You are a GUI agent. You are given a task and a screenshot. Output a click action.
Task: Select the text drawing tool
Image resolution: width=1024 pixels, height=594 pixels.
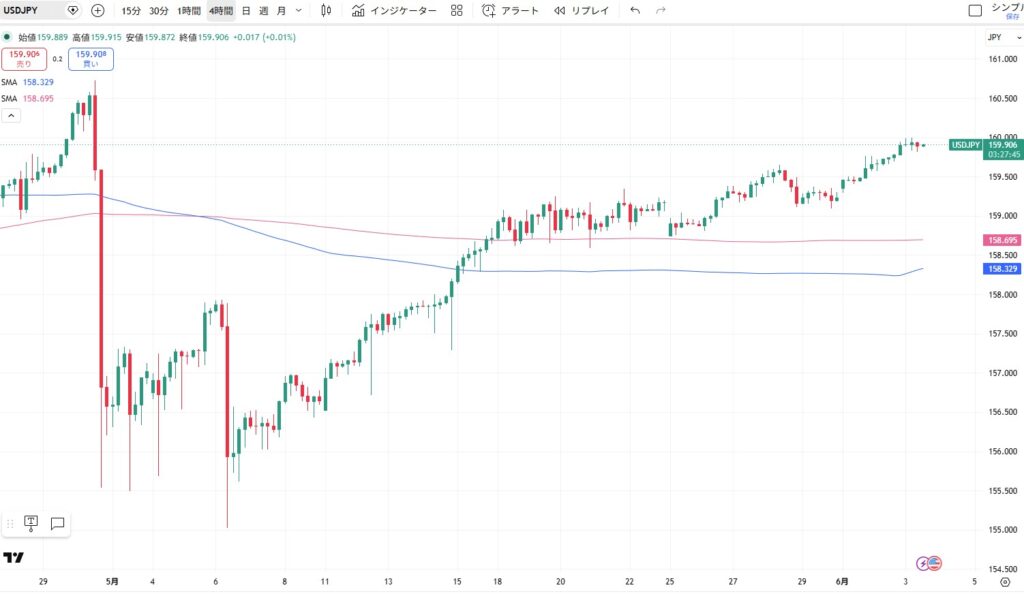tap(31, 523)
